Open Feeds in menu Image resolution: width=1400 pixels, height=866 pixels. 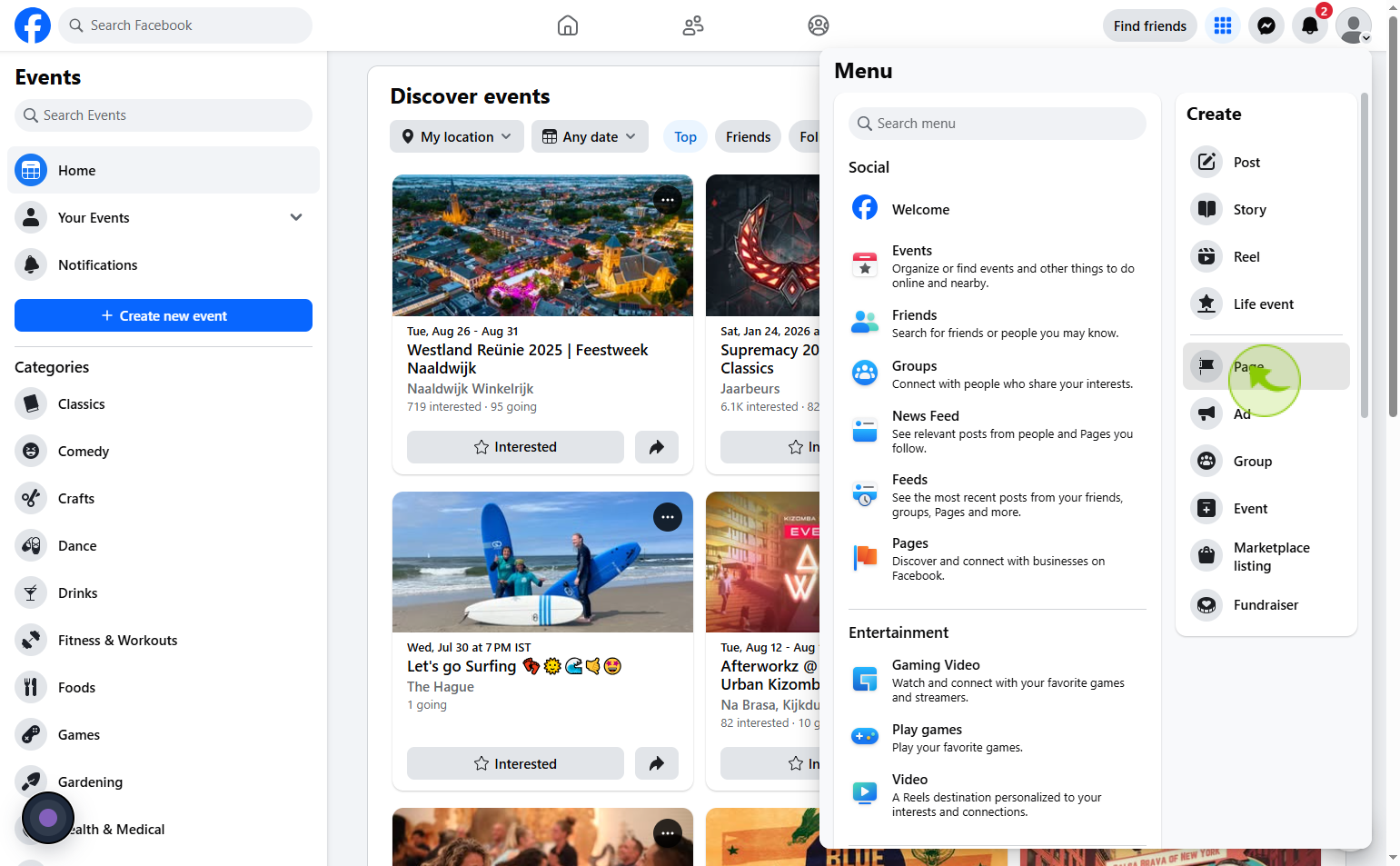pyautogui.click(x=998, y=494)
